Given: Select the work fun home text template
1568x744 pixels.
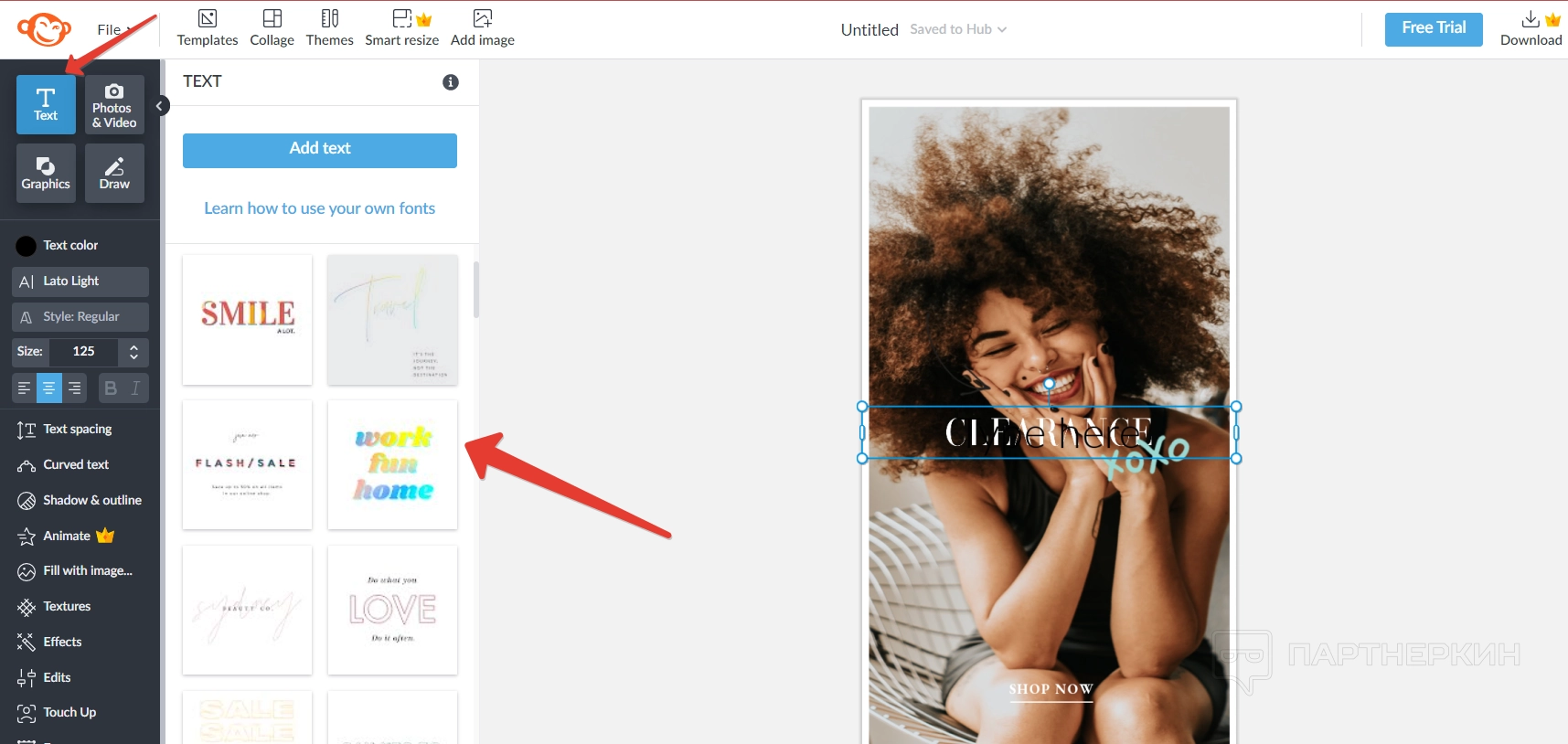Looking at the screenshot, I should (x=392, y=465).
